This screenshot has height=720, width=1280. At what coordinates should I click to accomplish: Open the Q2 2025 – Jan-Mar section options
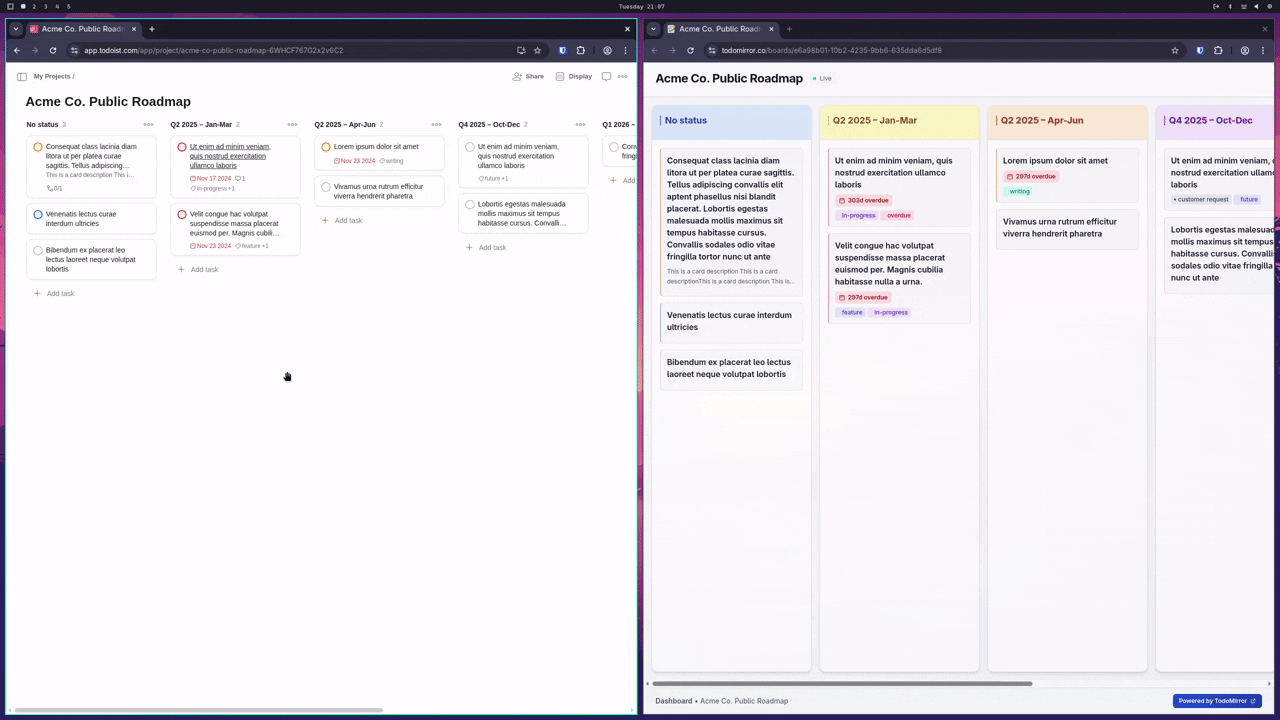(292, 125)
